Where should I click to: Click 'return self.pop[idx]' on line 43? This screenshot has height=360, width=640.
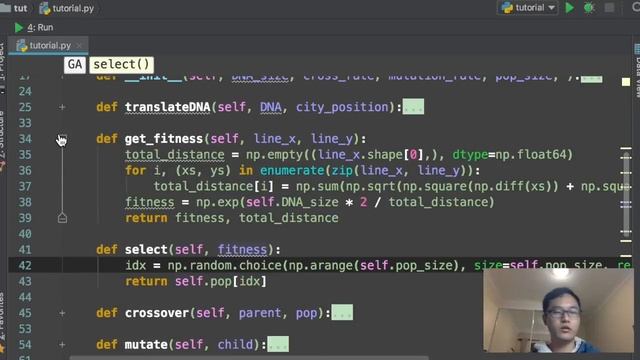point(196,282)
